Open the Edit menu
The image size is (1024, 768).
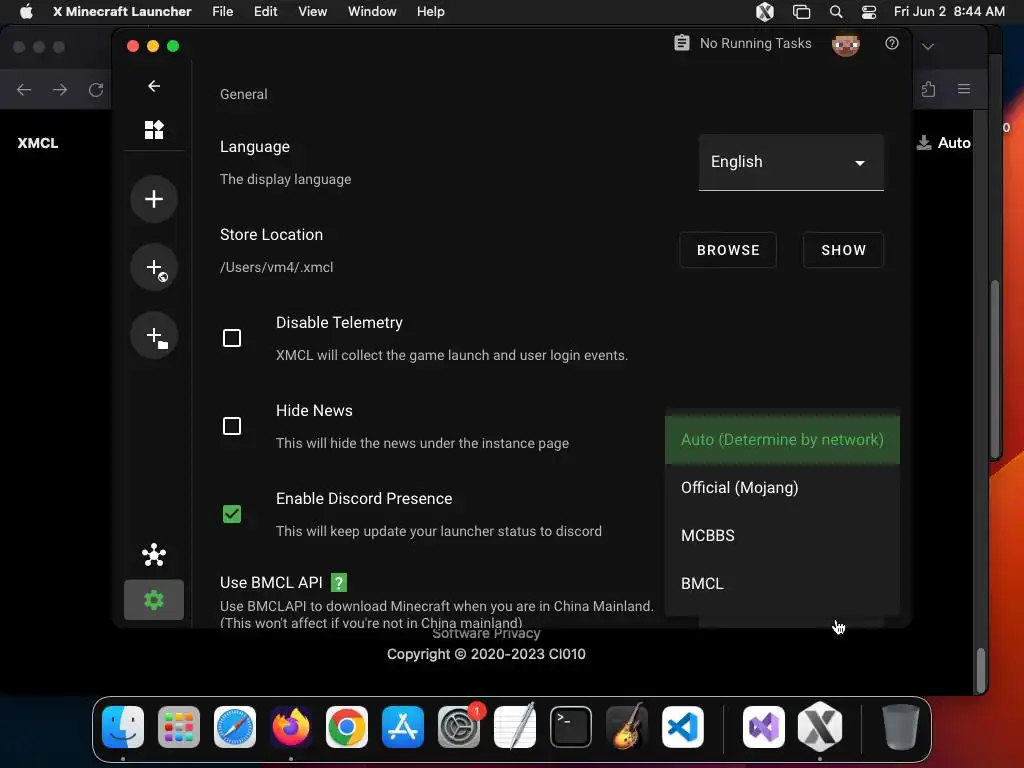click(x=266, y=12)
